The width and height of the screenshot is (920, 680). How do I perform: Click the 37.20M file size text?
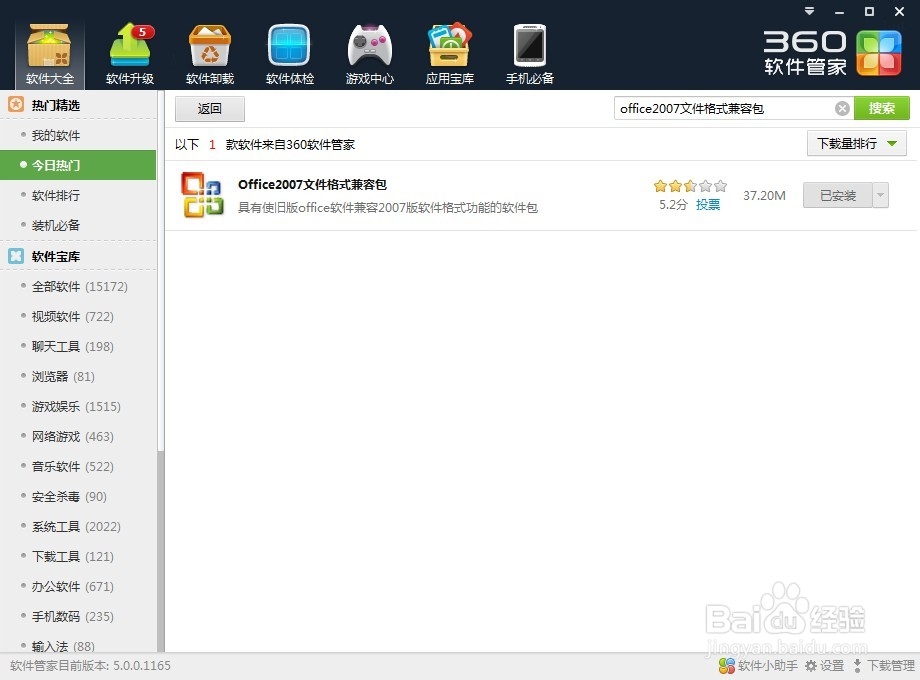click(764, 195)
